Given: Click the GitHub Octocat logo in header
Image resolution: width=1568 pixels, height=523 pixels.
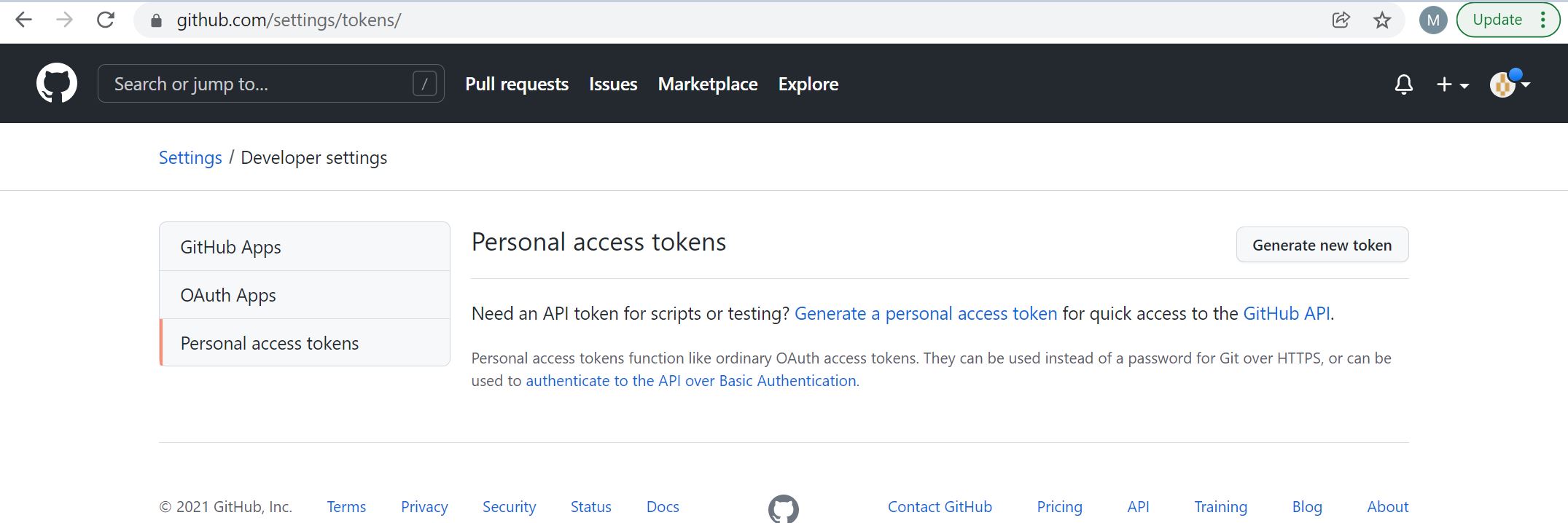Looking at the screenshot, I should tap(57, 83).
